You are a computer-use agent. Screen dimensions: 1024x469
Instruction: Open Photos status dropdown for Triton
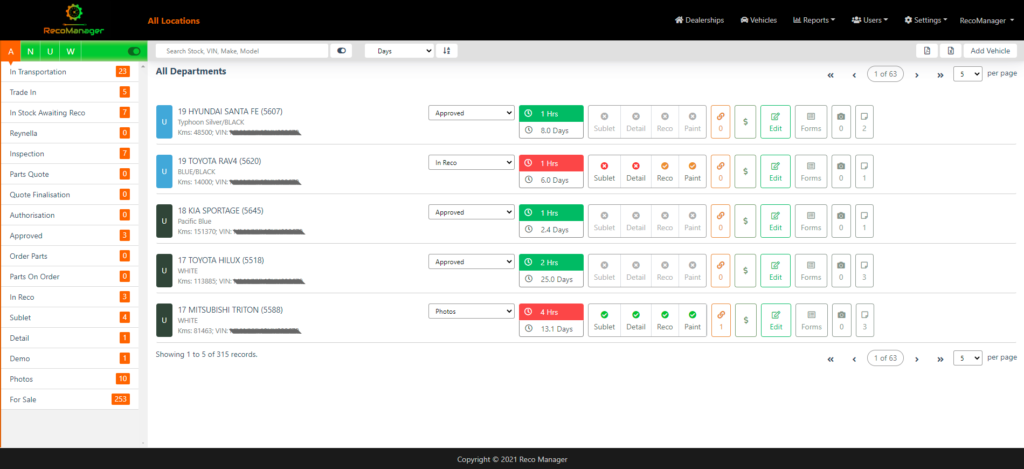[472, 311]
